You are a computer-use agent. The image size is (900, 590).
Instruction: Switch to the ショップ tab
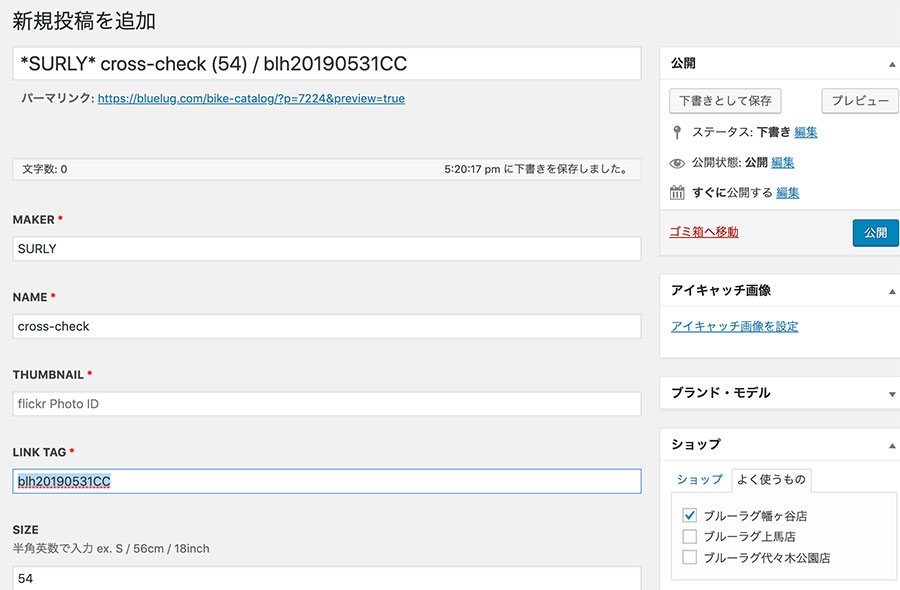pyautogui.click(x=699, y=480)
